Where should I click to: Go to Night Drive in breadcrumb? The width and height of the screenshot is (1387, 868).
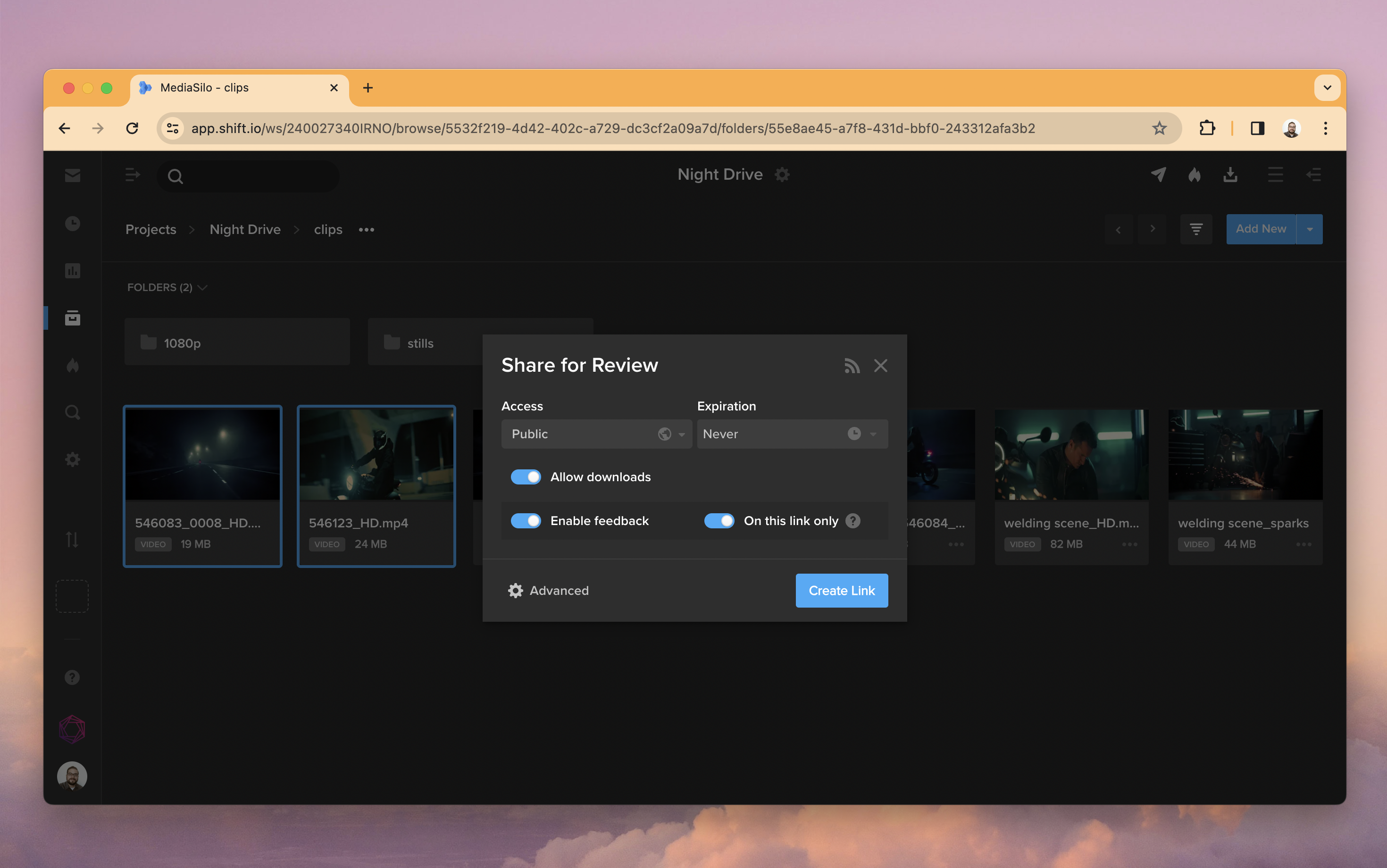click(245, 229)
